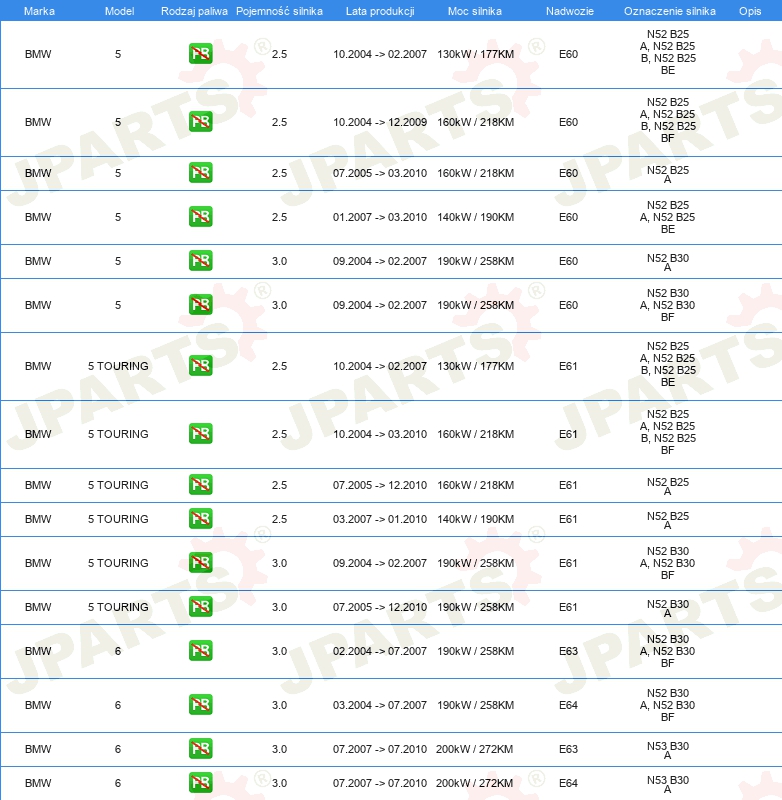Click the Pojemność silnika column header

pyautogui.click(x=279, y=11)
